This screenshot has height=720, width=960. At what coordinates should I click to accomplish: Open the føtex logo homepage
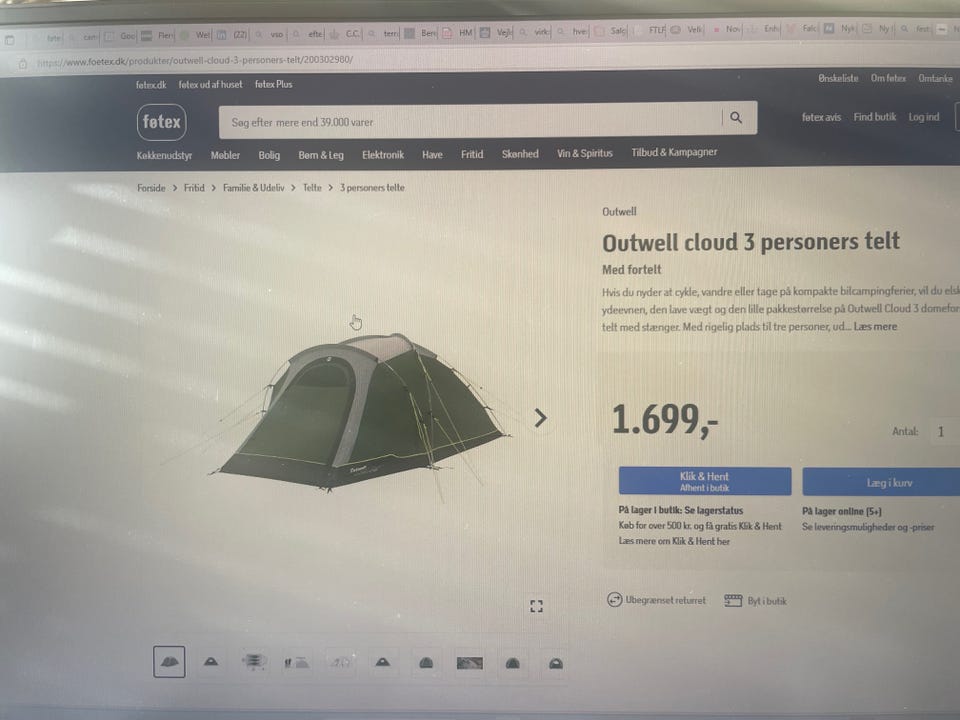pos(162,122)
